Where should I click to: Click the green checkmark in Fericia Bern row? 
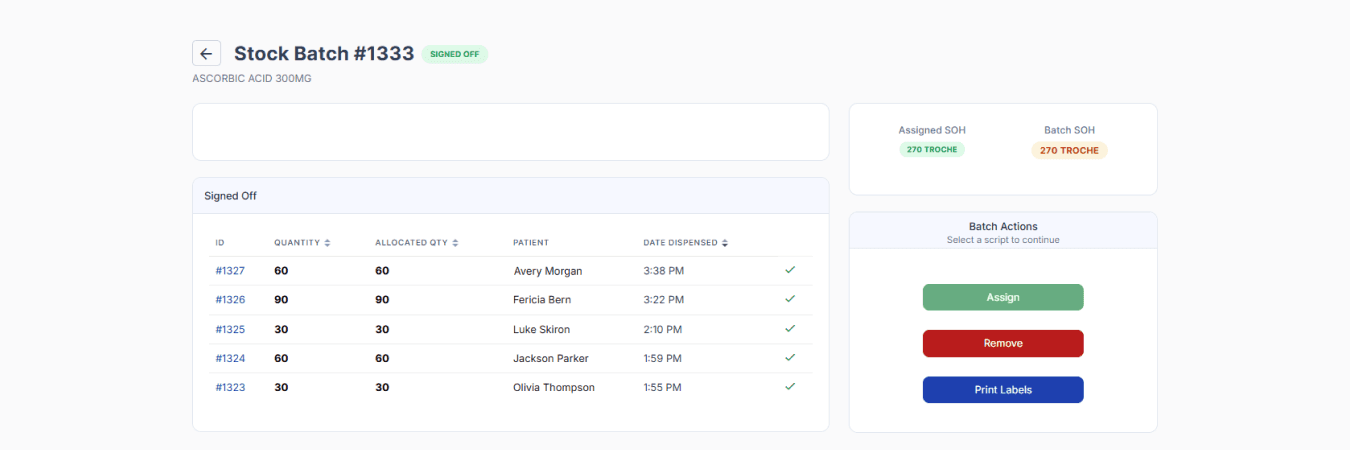790,299
